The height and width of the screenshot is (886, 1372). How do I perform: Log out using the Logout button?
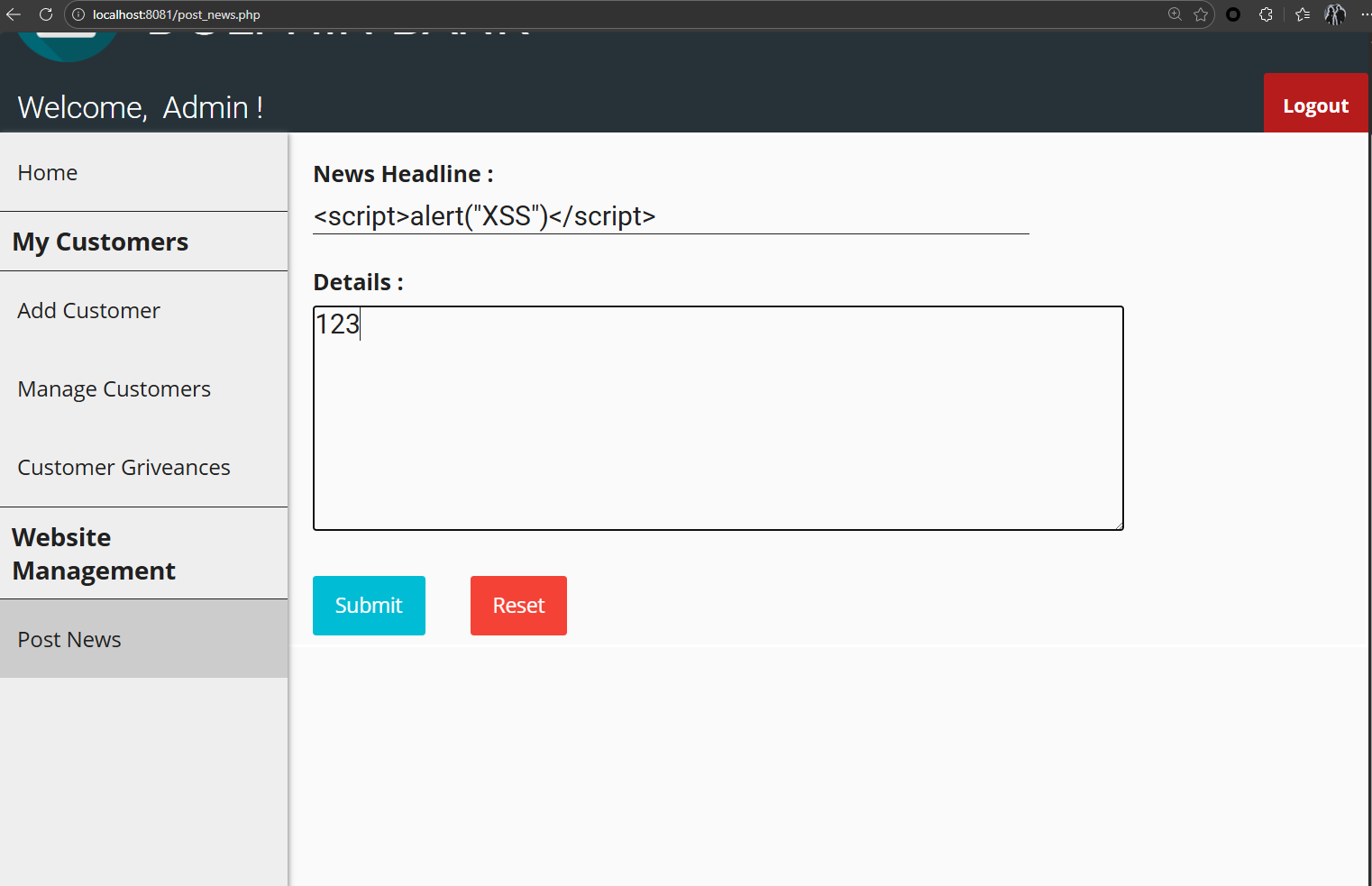(1315, 105)
